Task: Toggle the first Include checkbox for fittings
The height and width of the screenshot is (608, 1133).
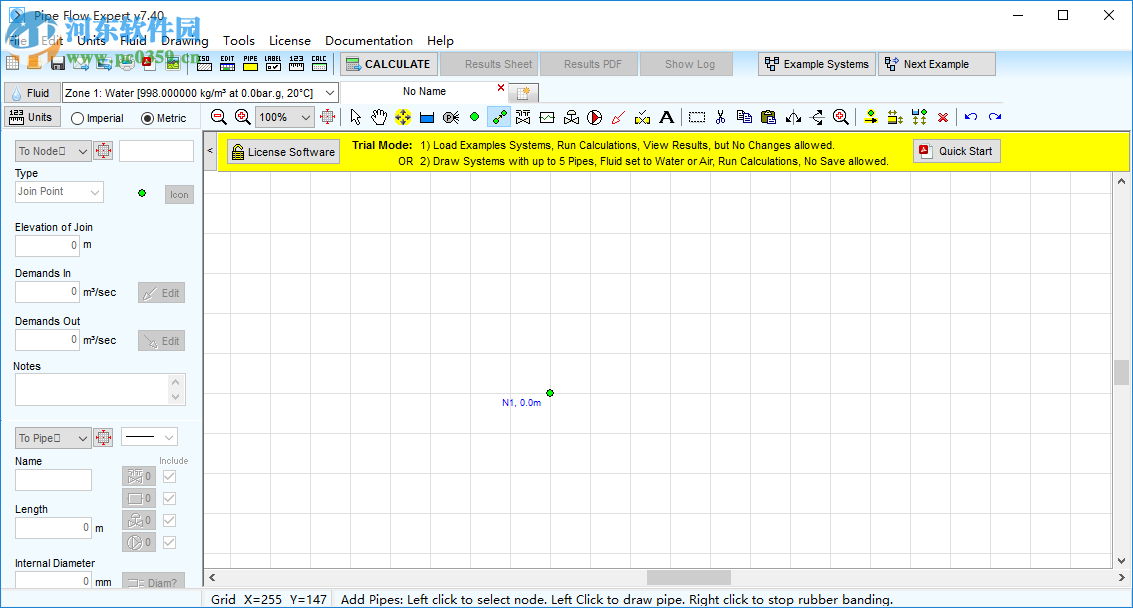Action: 169,476
